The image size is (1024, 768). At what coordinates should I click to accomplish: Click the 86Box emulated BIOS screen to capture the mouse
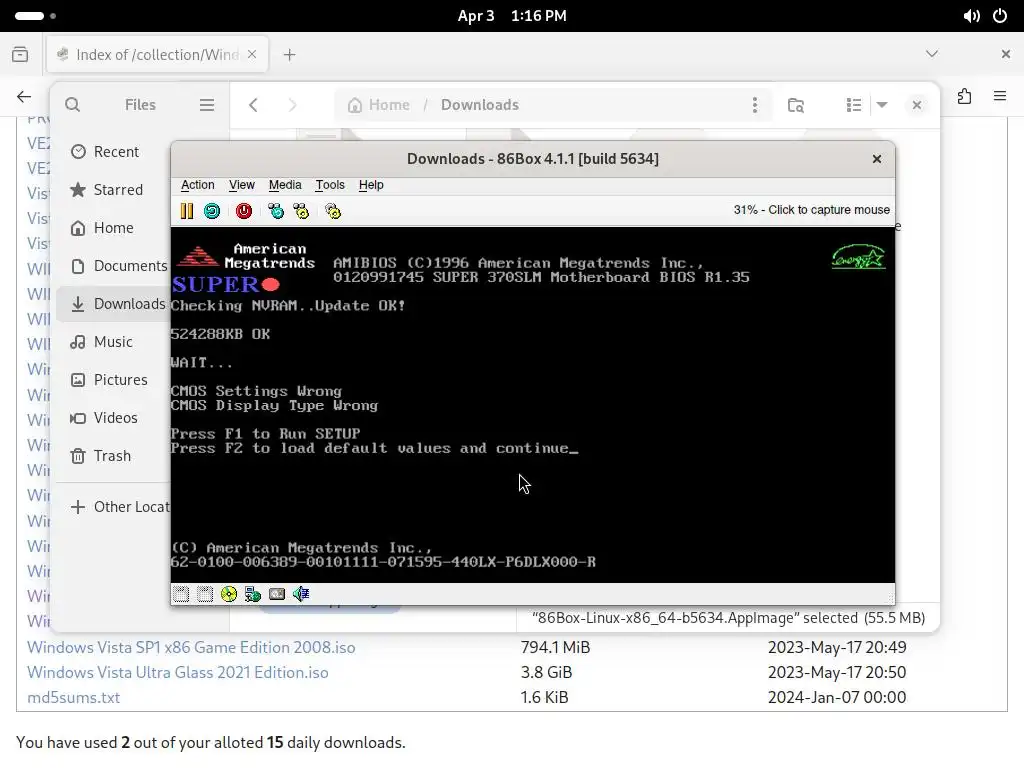532,405
